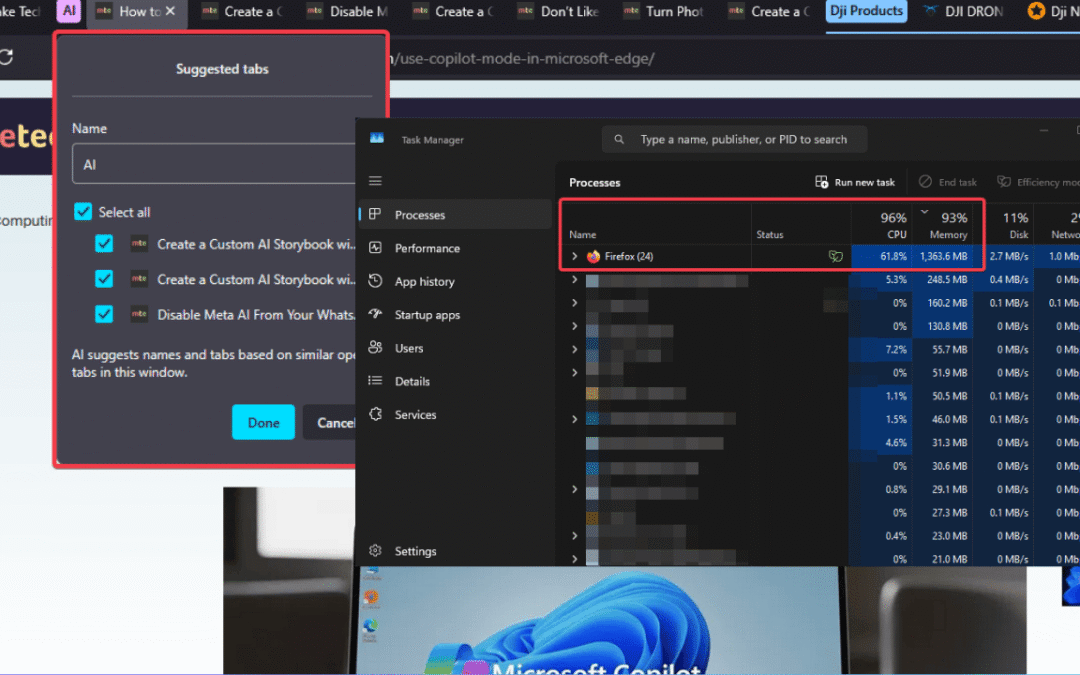Uncheck the first Create a Custom AI Storybook tab
This screenshot has height=675, width=1080.
coord(103,245)
